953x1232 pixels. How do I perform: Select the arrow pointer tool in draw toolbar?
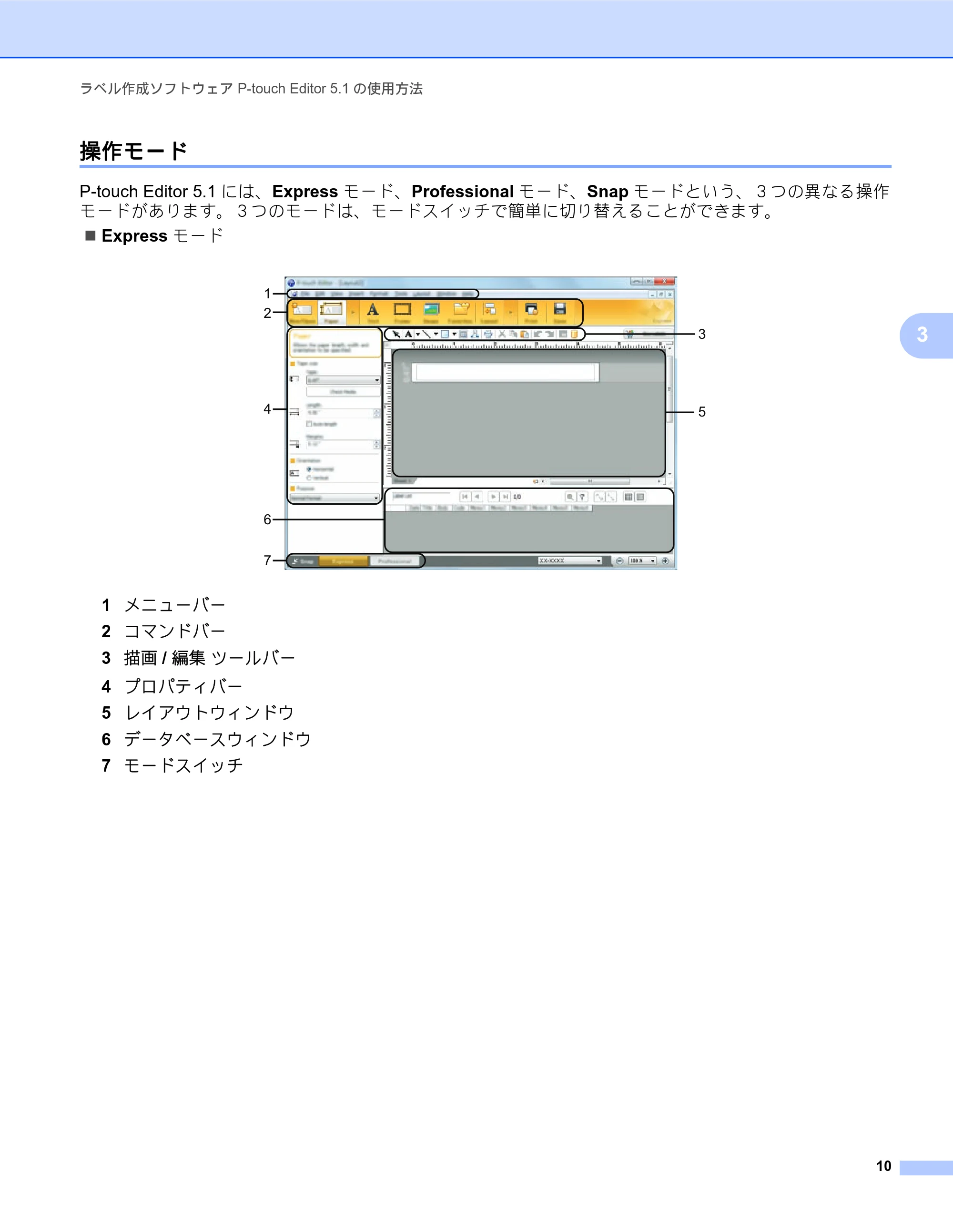396,334
